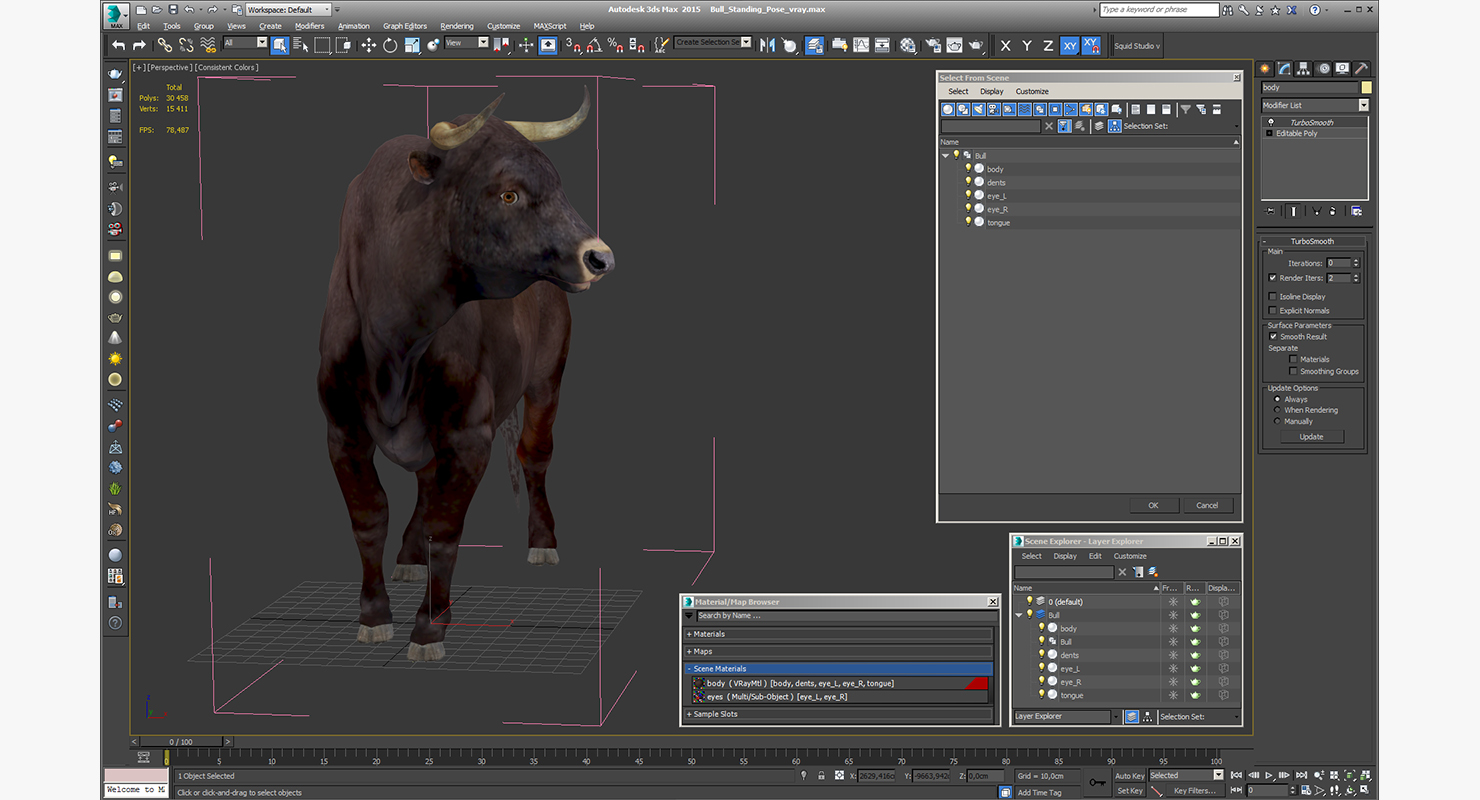Click the Play Animation button

pyautogui.click(x=1269, y=775)
